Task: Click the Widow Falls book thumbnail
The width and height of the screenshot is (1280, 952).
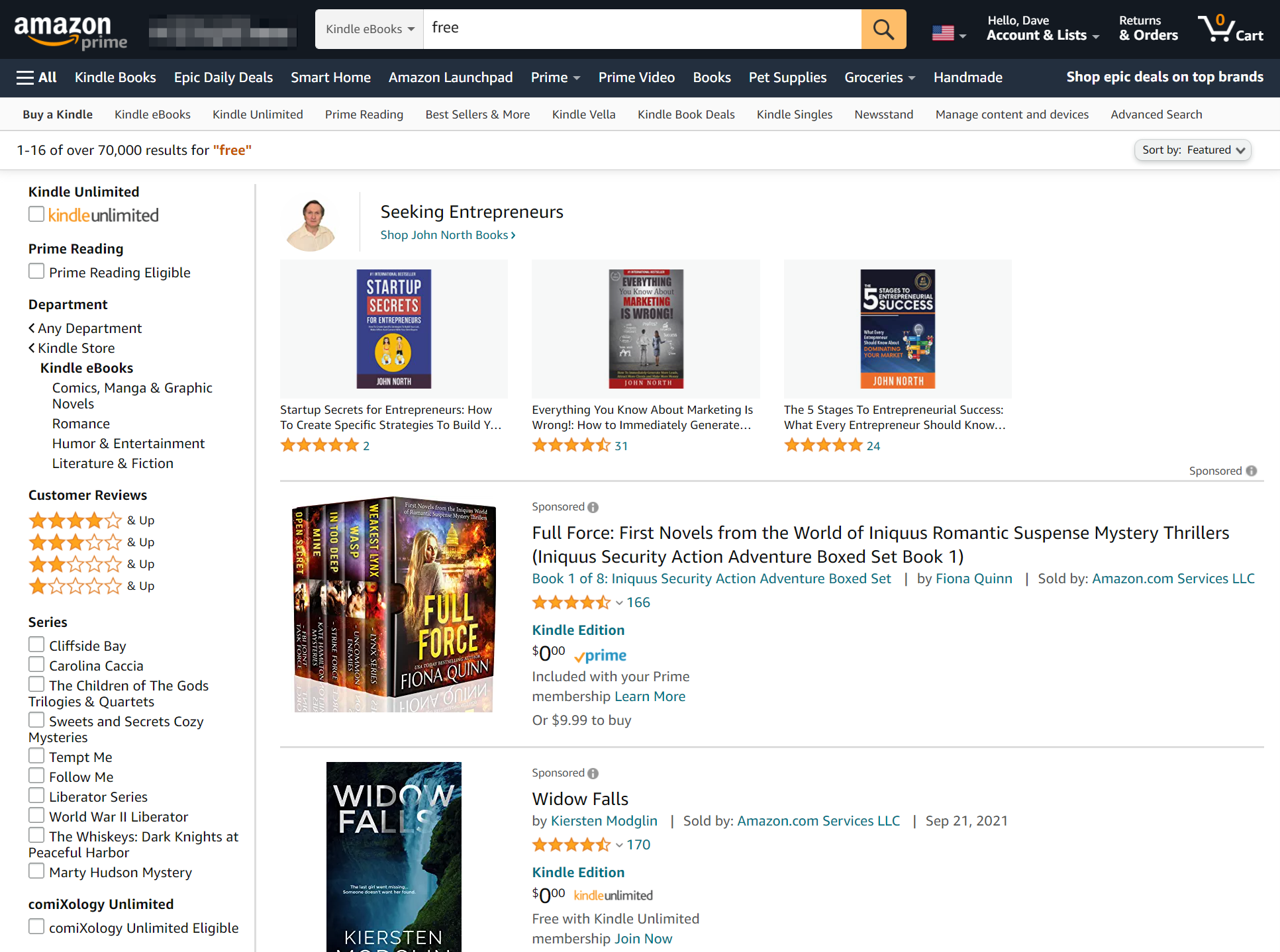Action: [x=393, y=856]
